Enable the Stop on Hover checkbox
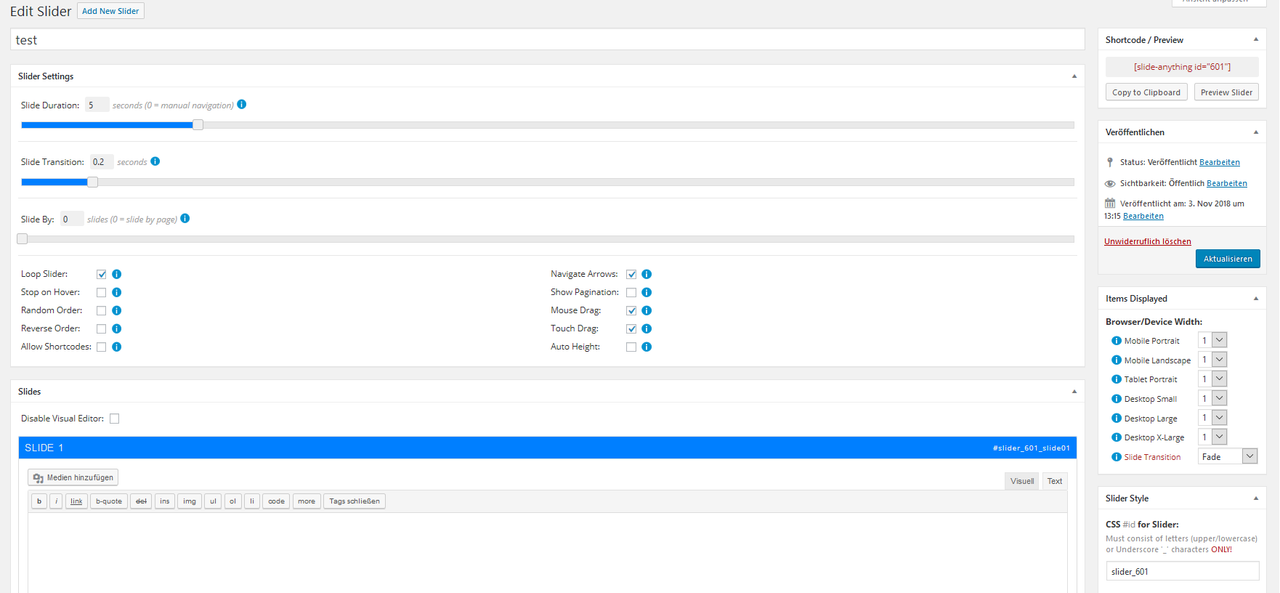The width and height of the screenshot is (1280, 593). [x=101, y=292]
